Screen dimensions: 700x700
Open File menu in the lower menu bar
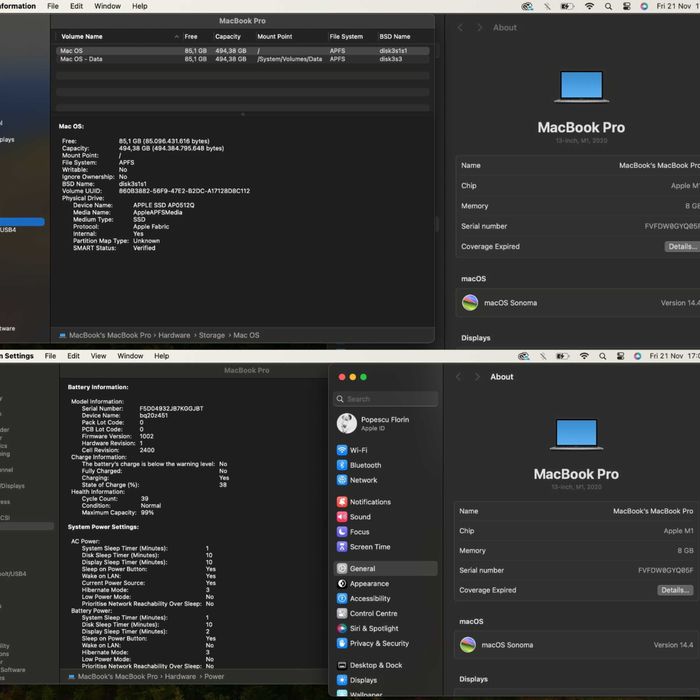tap(50, 356)
